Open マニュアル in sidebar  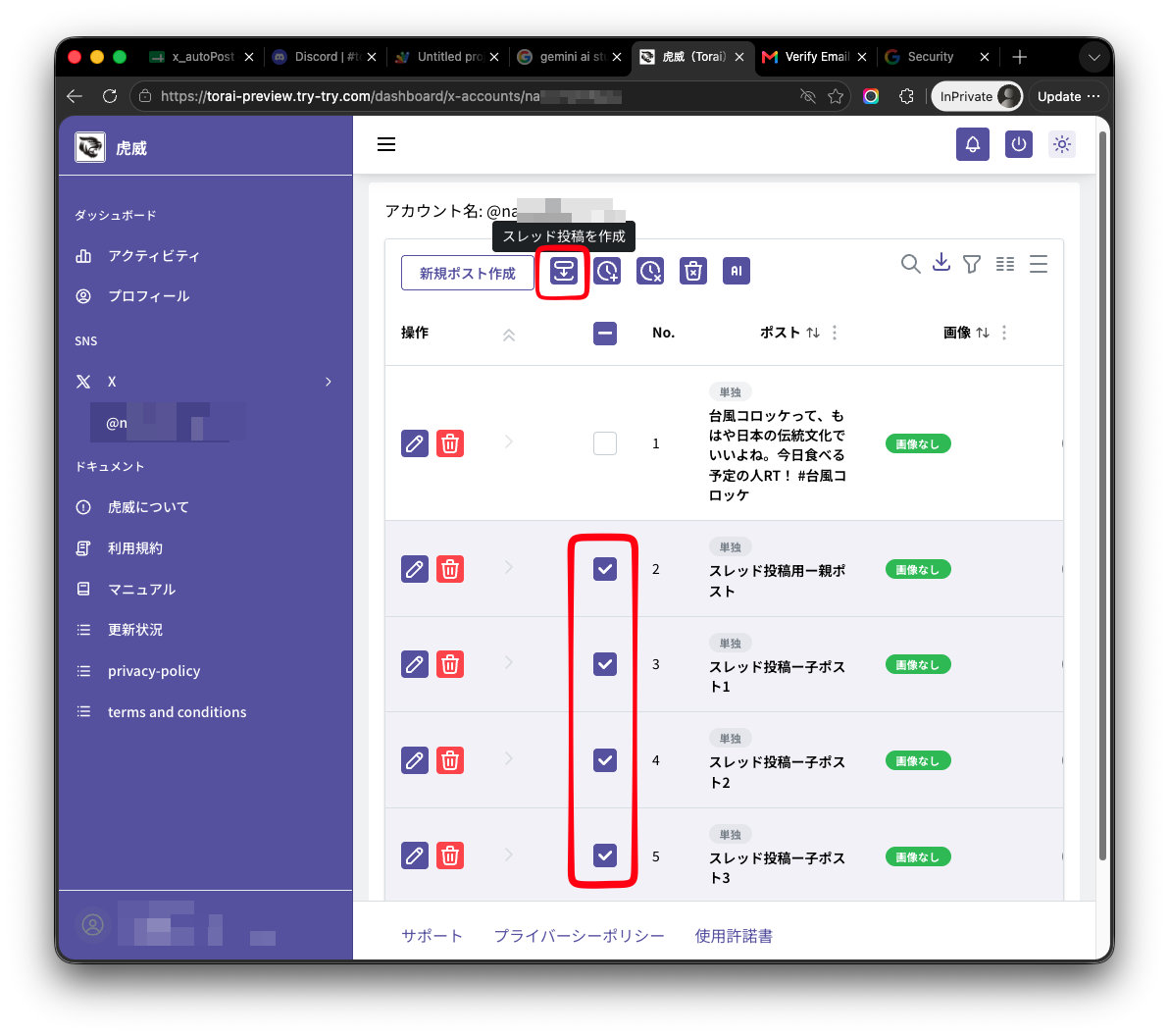(141, 590)
